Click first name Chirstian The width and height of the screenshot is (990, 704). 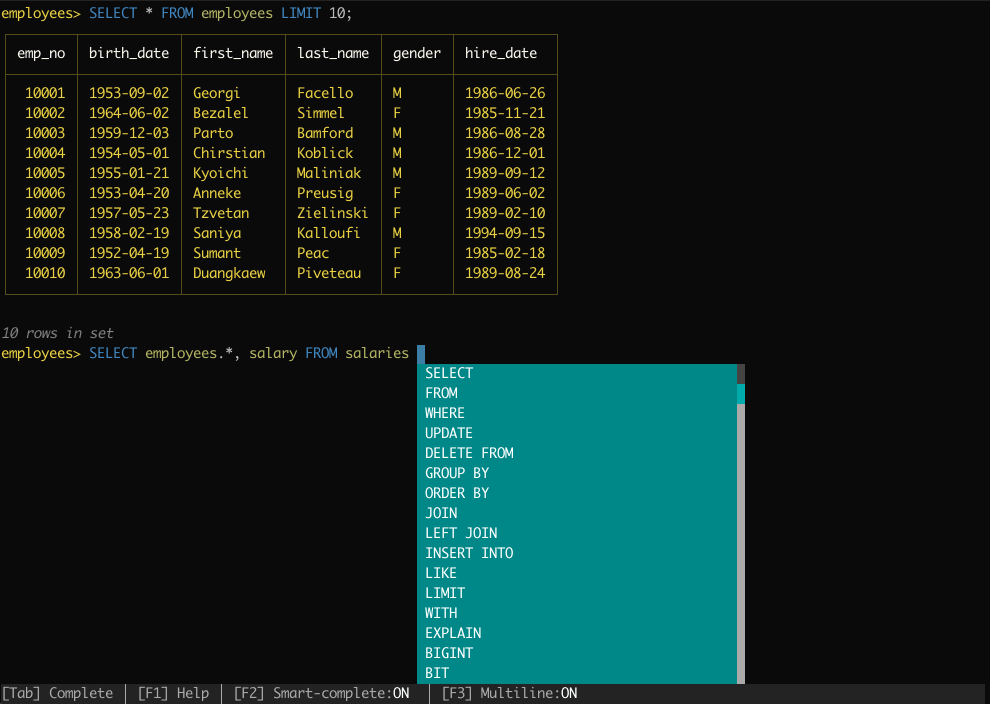pos(229,153)
